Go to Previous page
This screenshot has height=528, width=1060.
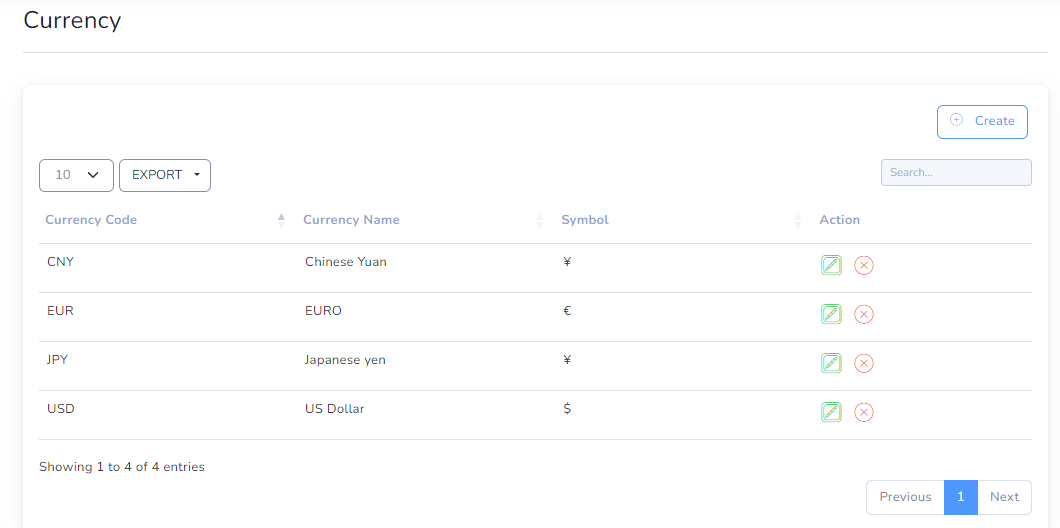[905, 497]
